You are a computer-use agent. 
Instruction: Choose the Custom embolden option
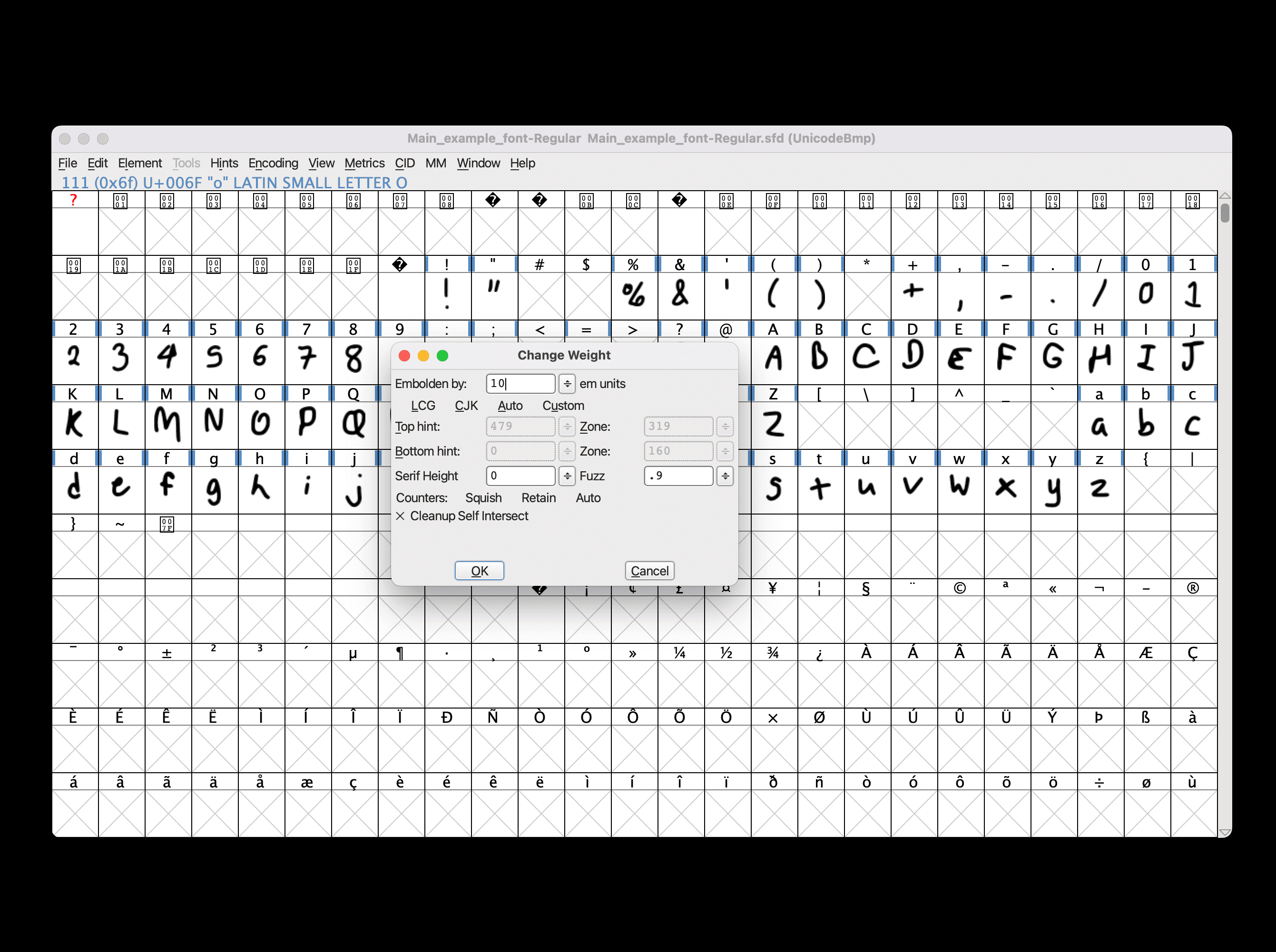pyautogui.click(x=563, y=406)
